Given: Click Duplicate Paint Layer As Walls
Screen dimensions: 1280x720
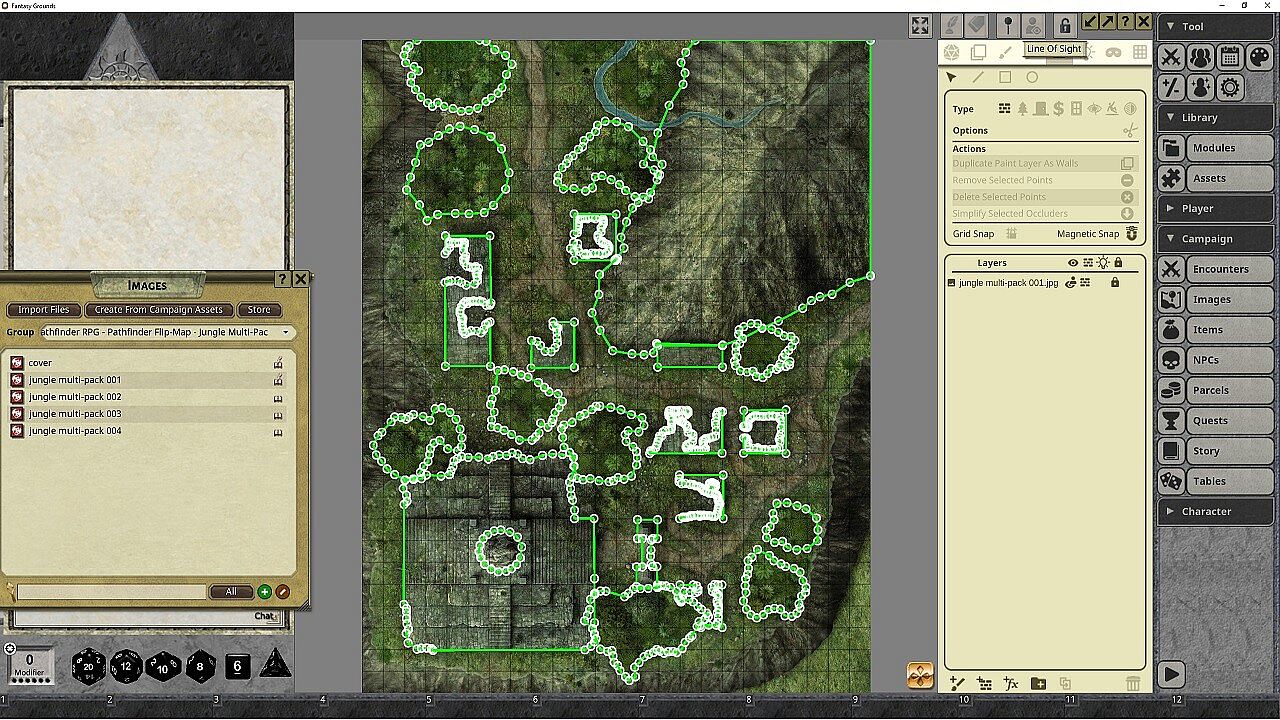Looking at the screenshot, I should coord(1044,163).
